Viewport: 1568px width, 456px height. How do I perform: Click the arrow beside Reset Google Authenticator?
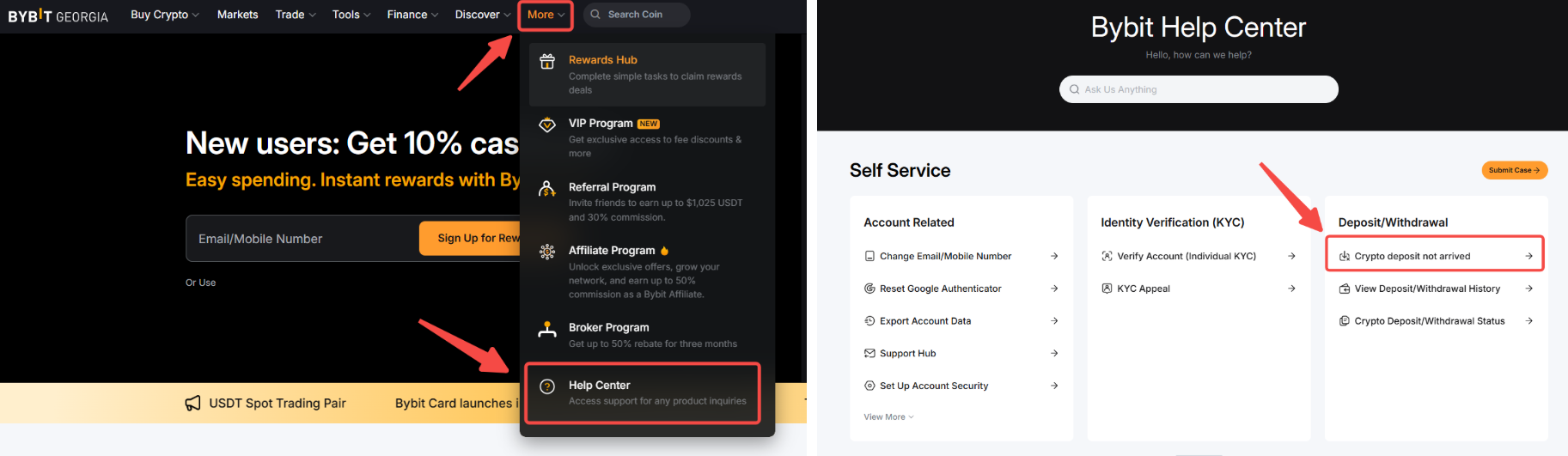1054,289
